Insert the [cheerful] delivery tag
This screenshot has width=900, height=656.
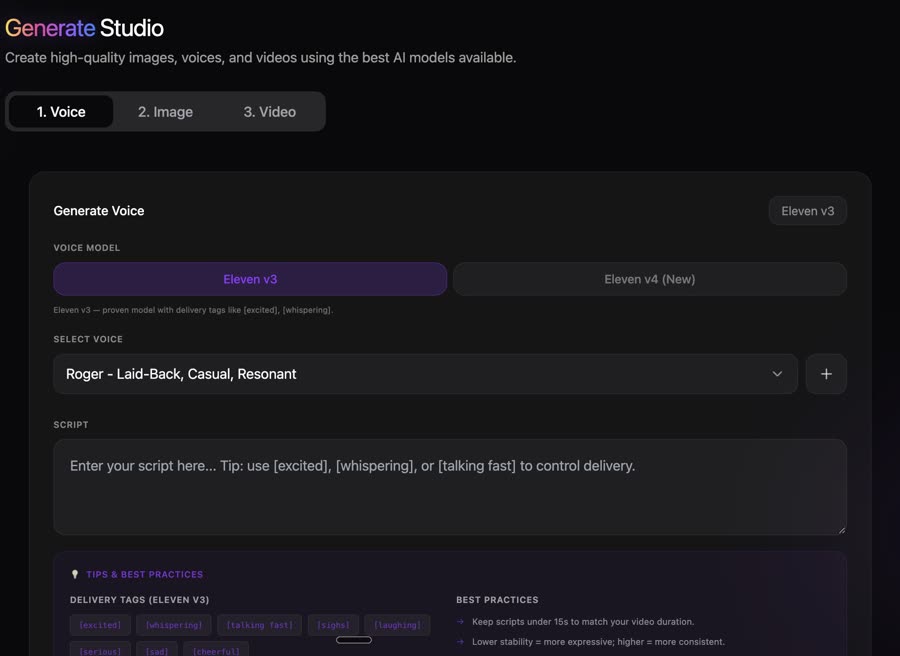point(216,650)
